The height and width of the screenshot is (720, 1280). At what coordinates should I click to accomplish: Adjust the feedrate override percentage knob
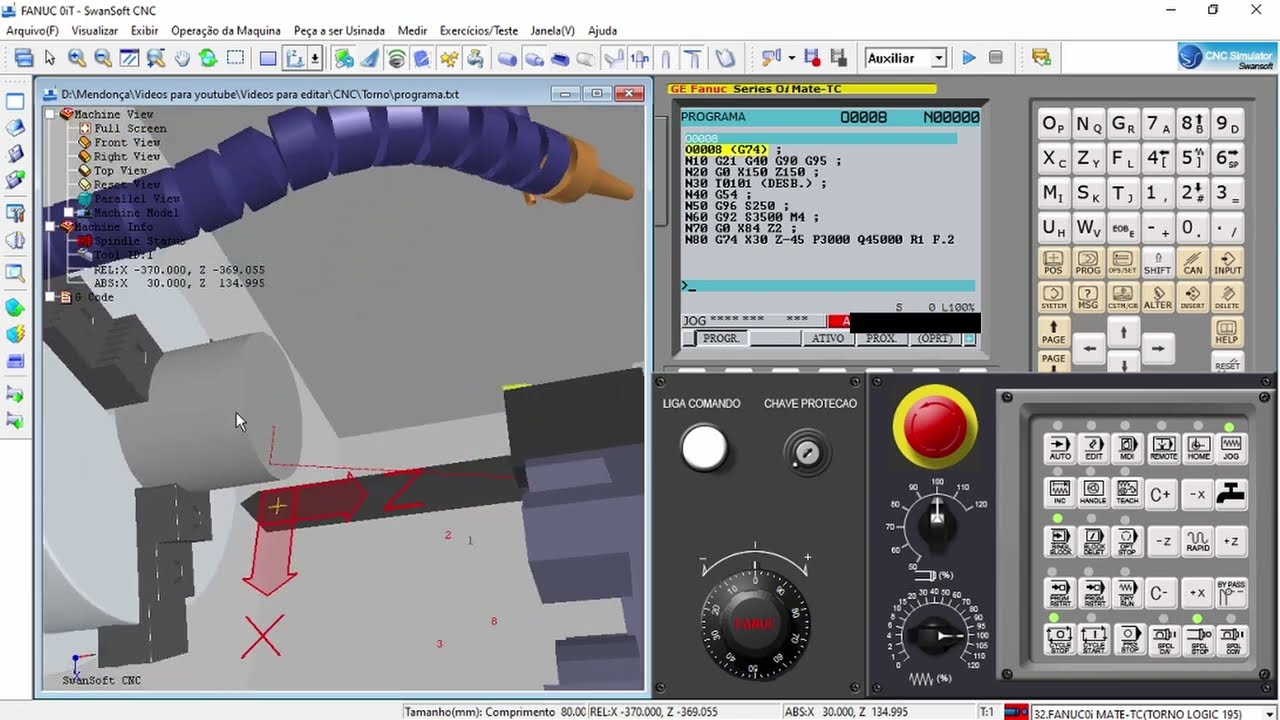(936, 635)
